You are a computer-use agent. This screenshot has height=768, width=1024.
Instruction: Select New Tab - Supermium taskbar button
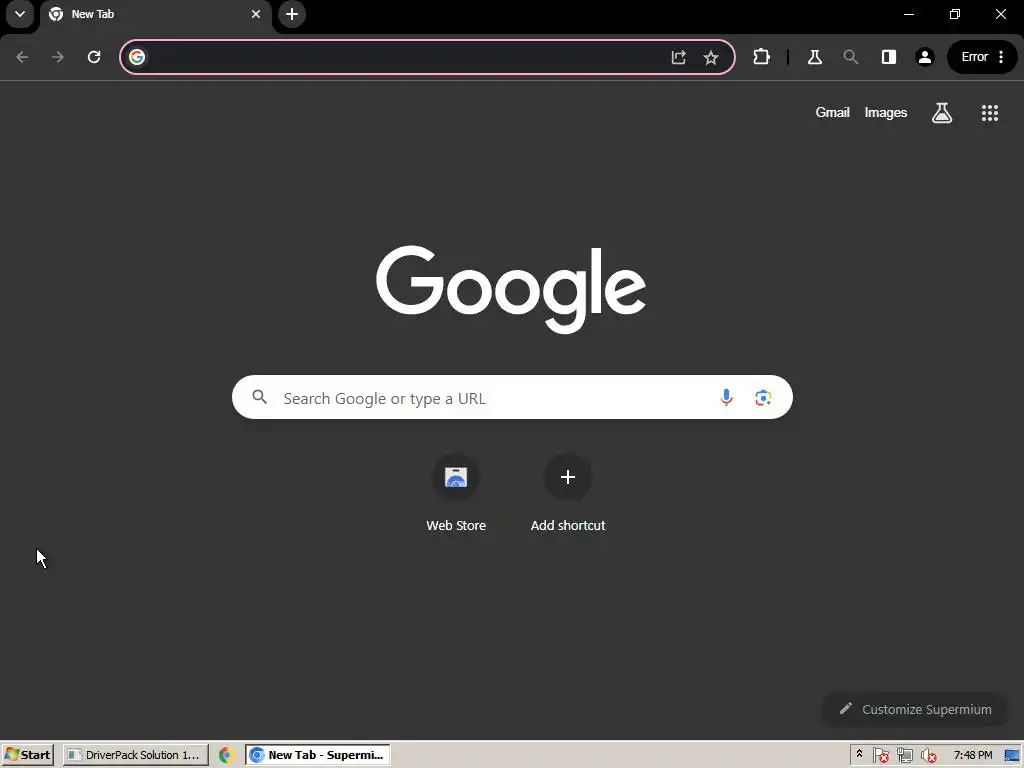318,755
